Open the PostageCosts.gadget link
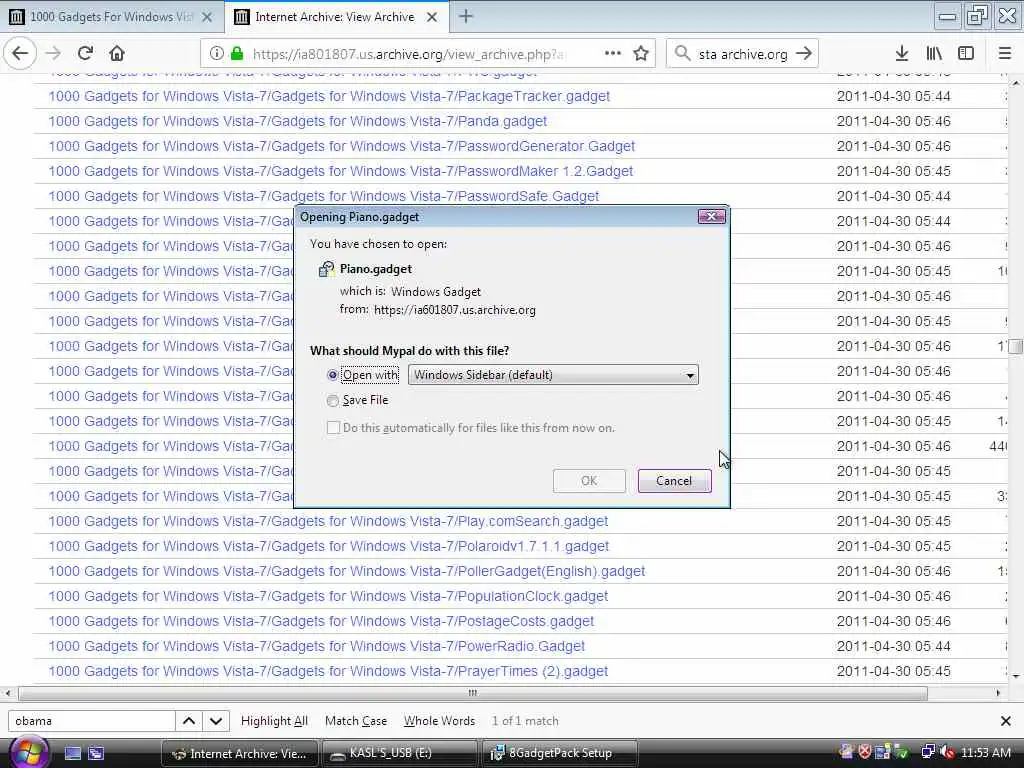 tap(321, 621)
